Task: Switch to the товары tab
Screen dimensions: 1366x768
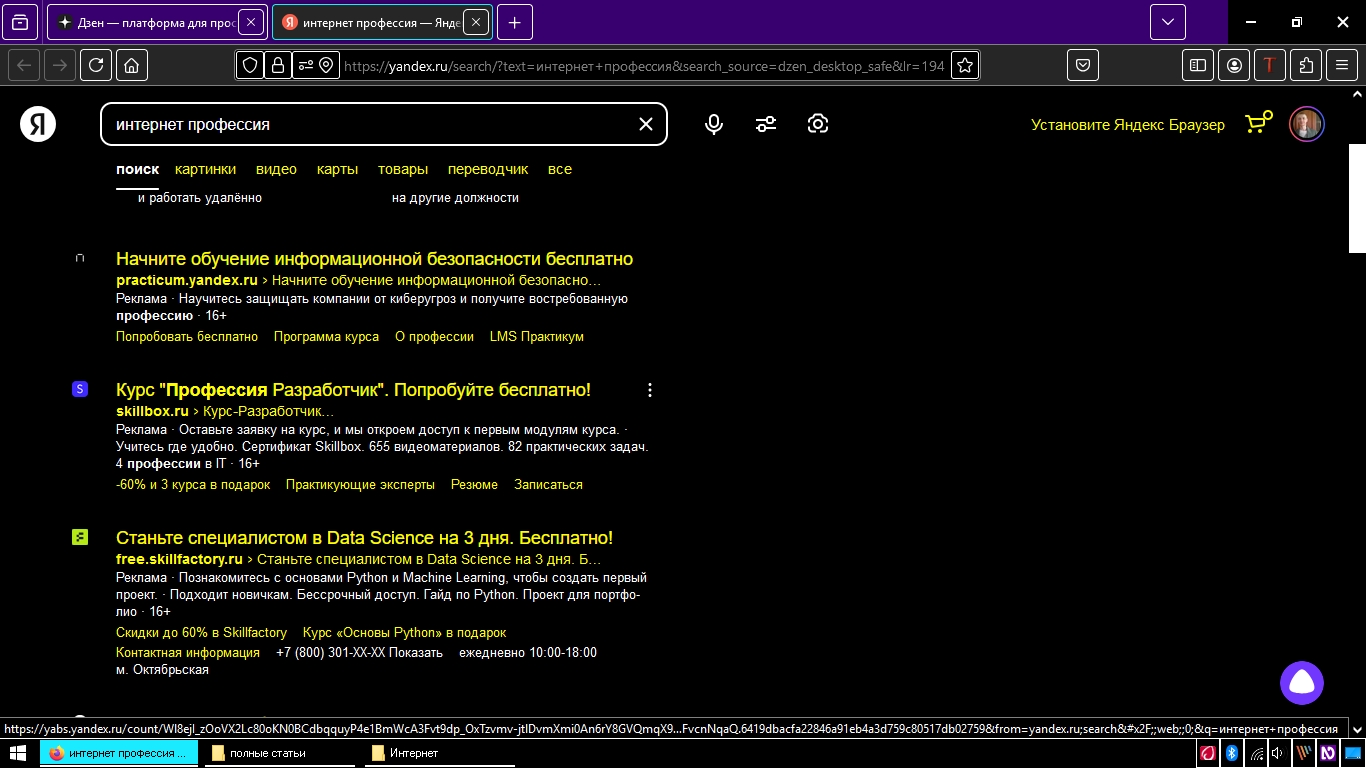Action: (x=403, y=169)
